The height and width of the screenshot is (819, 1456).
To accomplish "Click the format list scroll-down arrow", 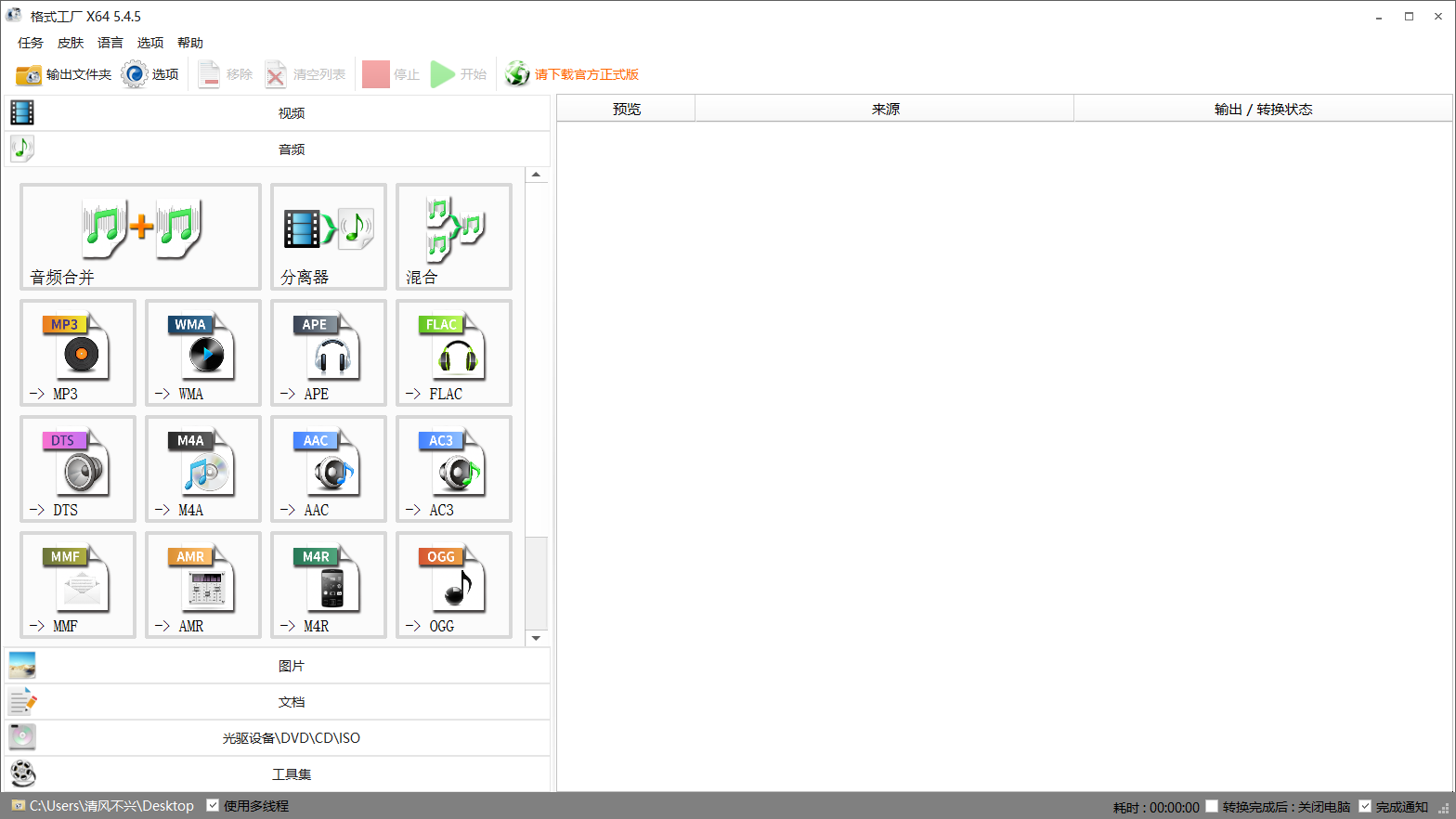I will tap(536, 638).
